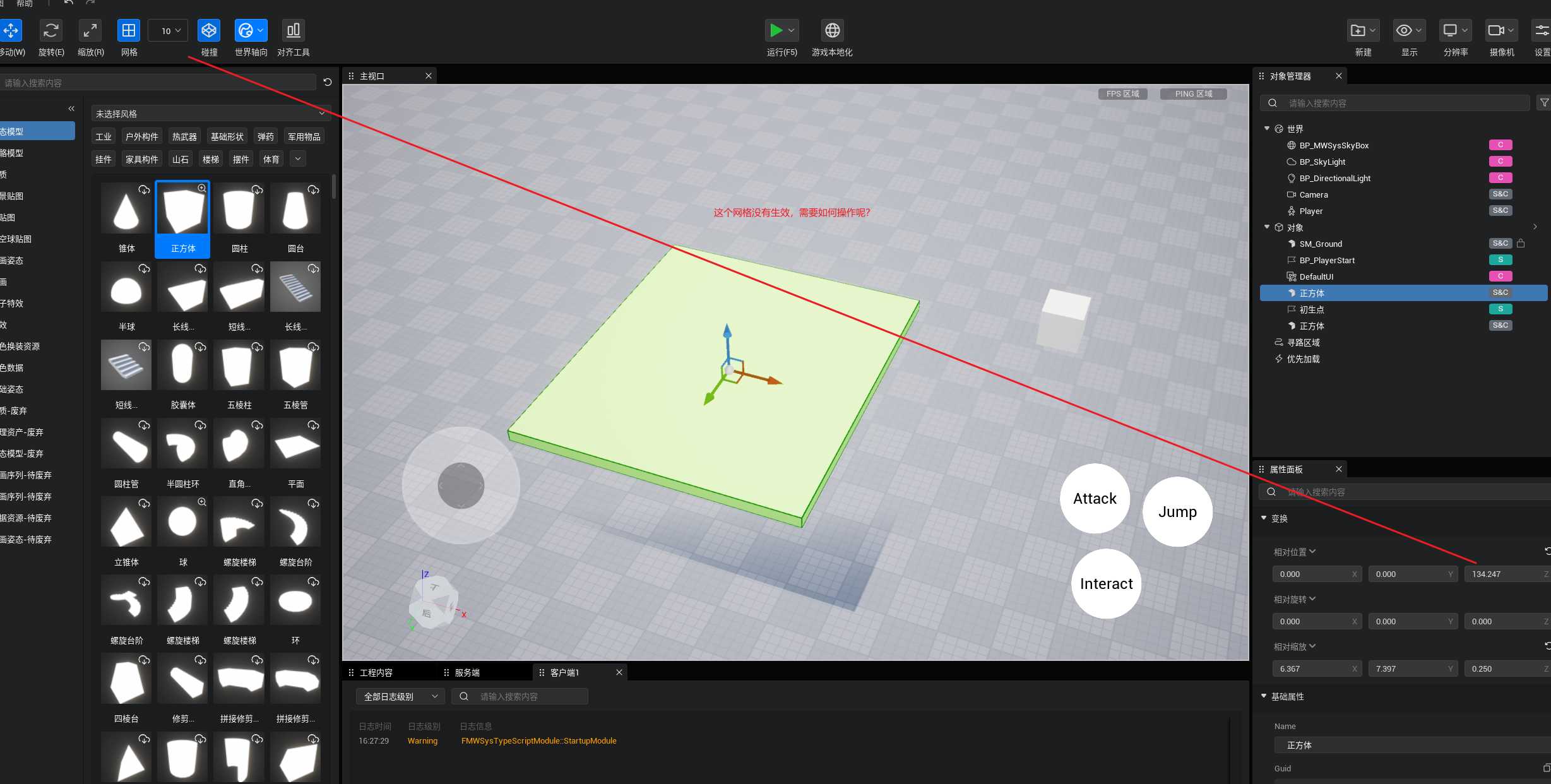Select the Rotate (E) tool
The height and width of the screenshot is (784, 1551).
point(51,30)
